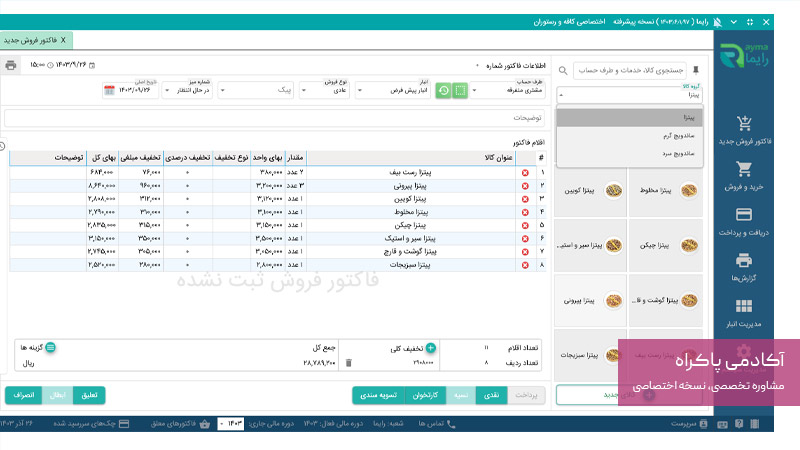The image size is (800, 450).
Task: Close the فاکتور فروش جدید tab
Action: click(63, 40)
